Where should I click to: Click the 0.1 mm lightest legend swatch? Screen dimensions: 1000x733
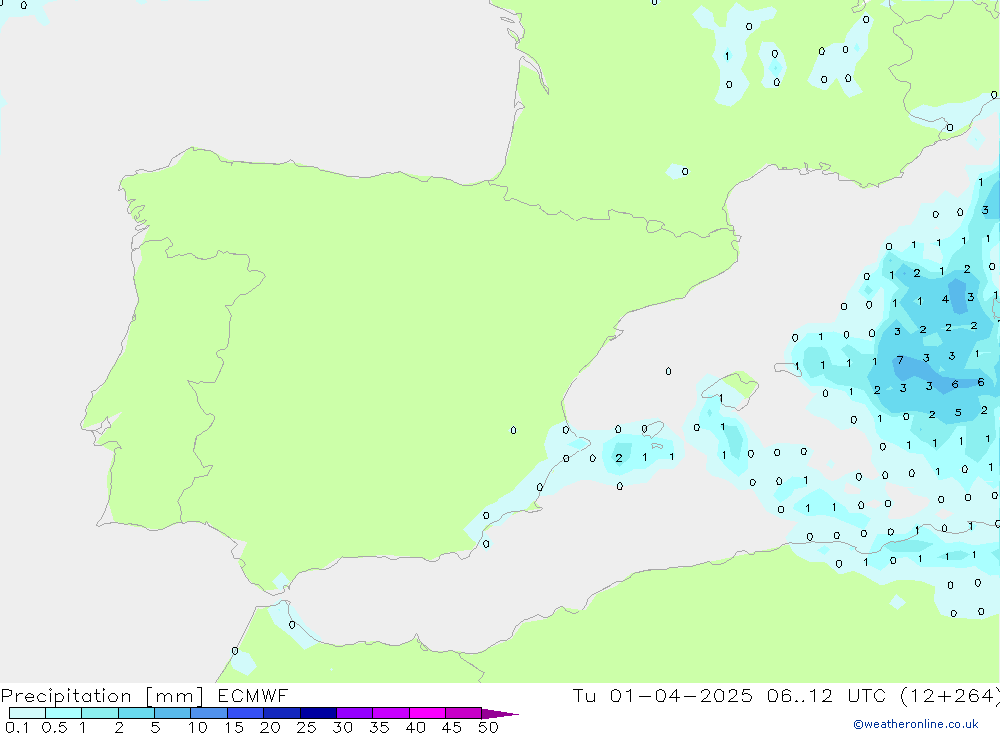27,713
